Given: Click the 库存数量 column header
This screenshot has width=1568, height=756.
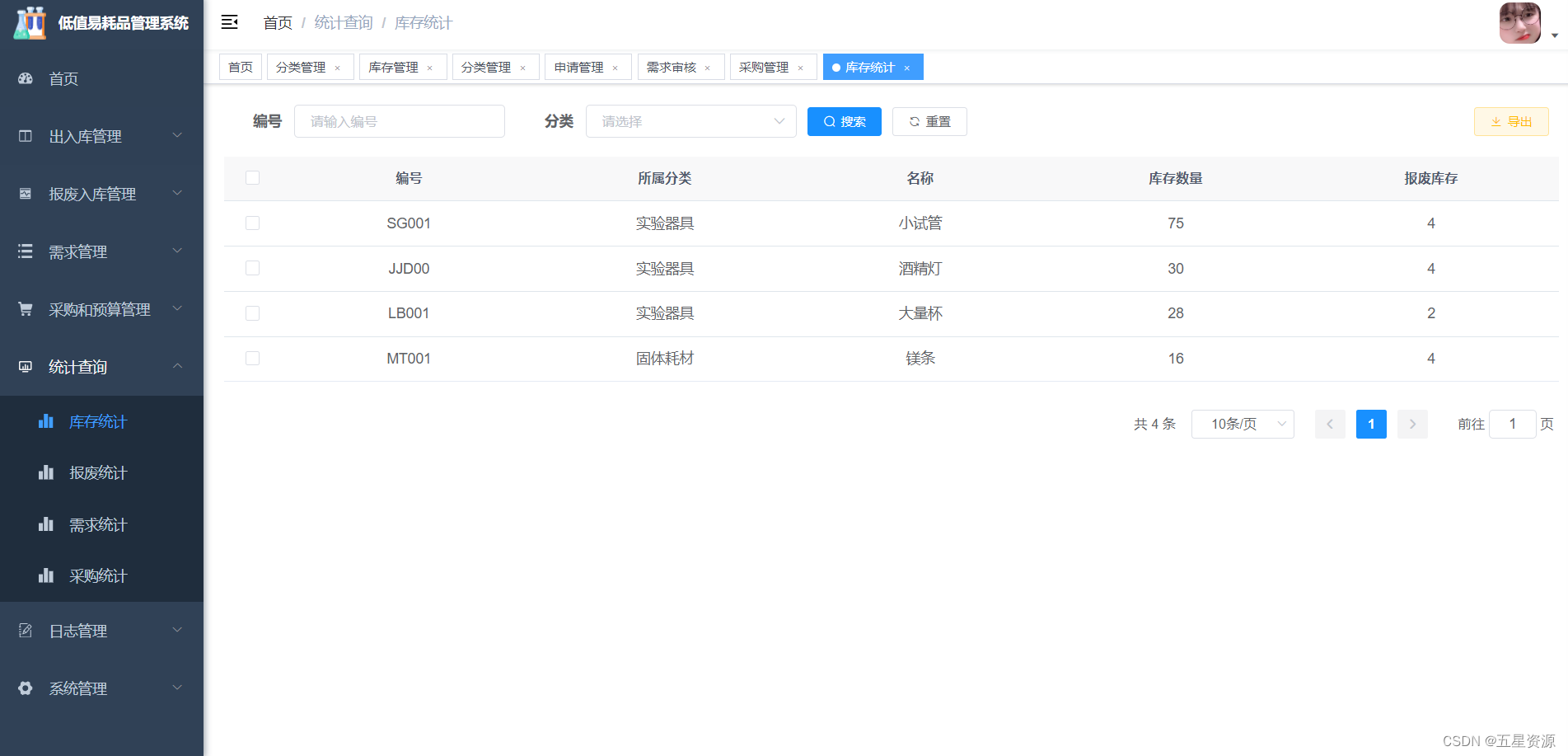Looking at the screenshot, I should point(1176,178).
